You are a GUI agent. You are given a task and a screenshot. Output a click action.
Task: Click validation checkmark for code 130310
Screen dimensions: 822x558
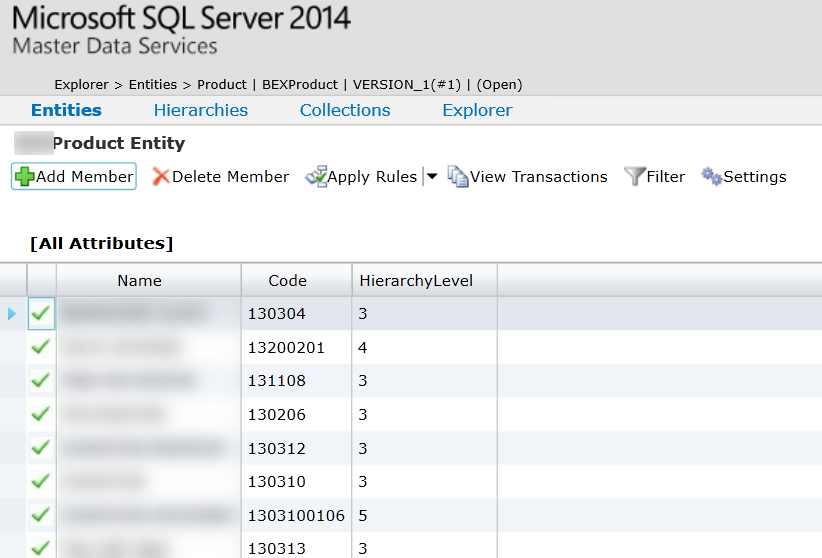click(x=41, y=481)
